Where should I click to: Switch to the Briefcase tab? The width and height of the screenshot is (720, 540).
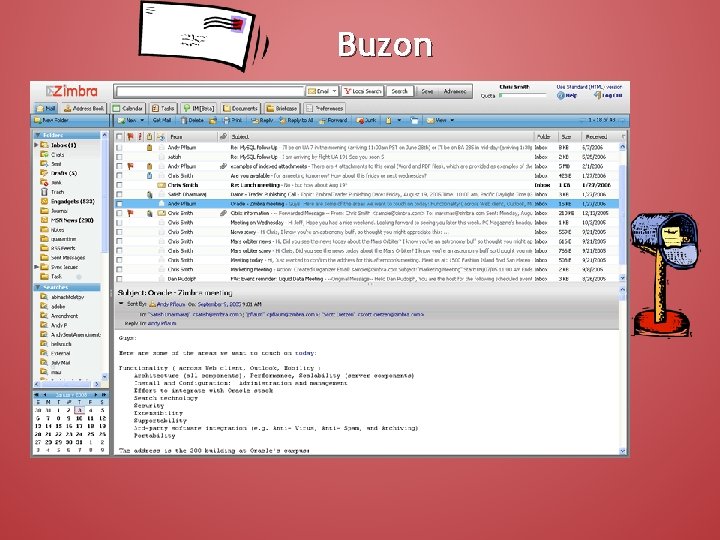[281, 108]
